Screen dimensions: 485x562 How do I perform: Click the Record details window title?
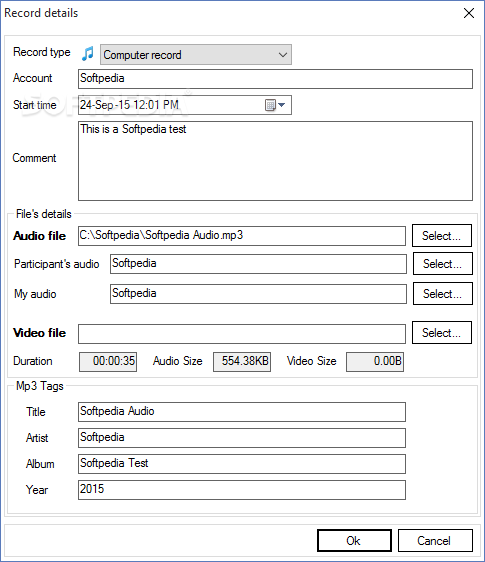tap(41, 13)
